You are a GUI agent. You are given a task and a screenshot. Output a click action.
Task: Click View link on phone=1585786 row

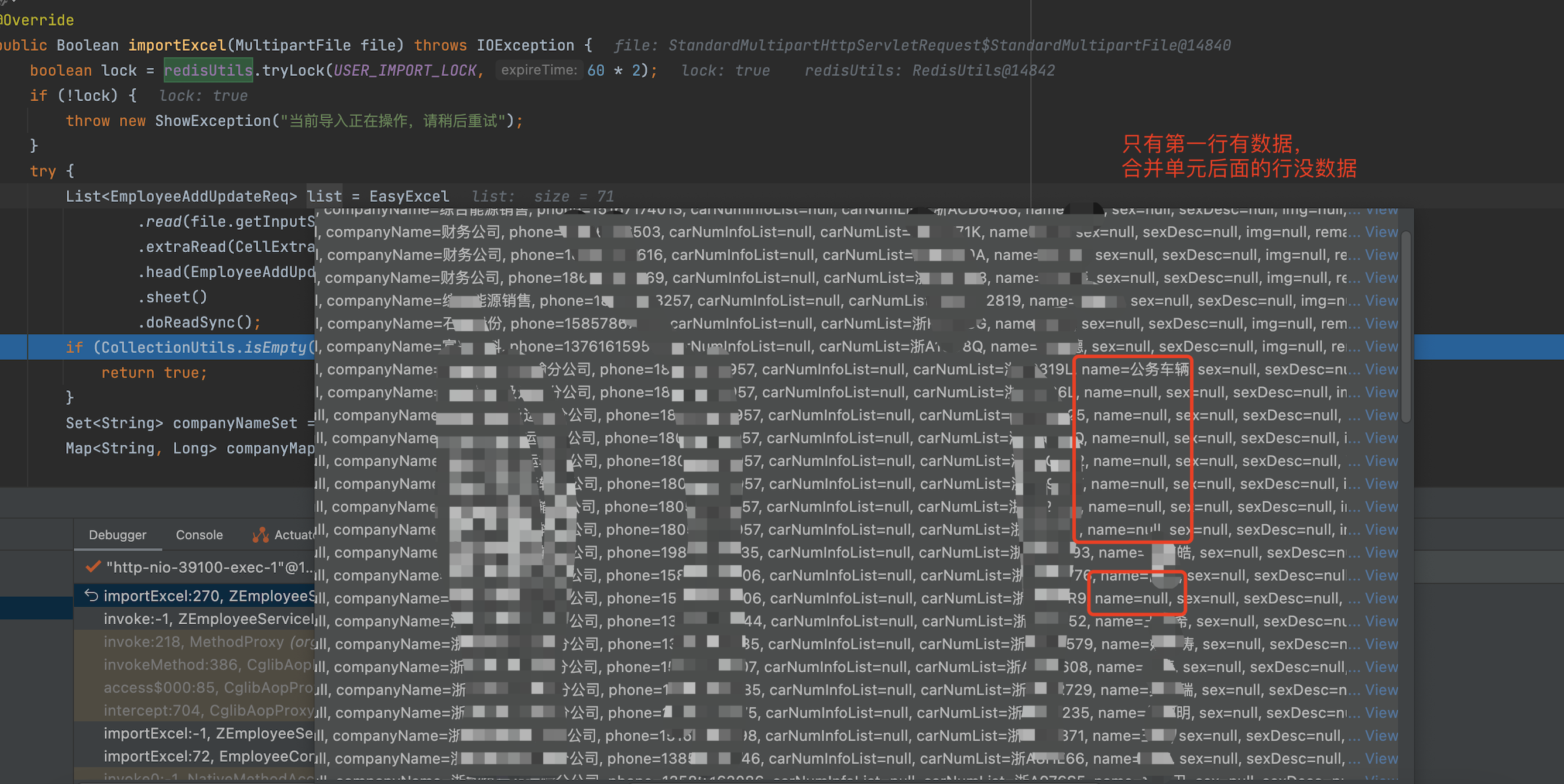tap(1381, 324)
